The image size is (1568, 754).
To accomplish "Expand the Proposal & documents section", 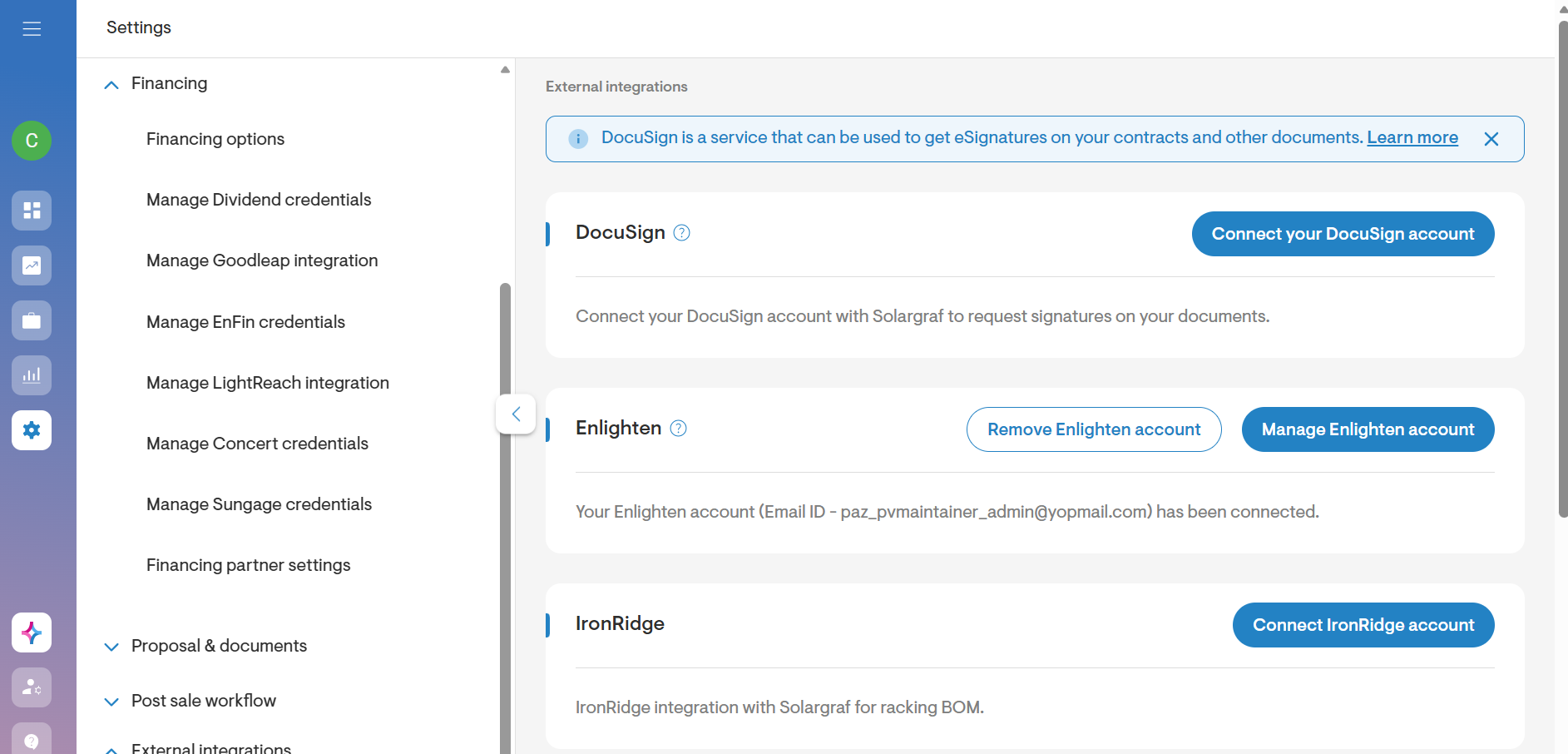I will tap(111, 647).
